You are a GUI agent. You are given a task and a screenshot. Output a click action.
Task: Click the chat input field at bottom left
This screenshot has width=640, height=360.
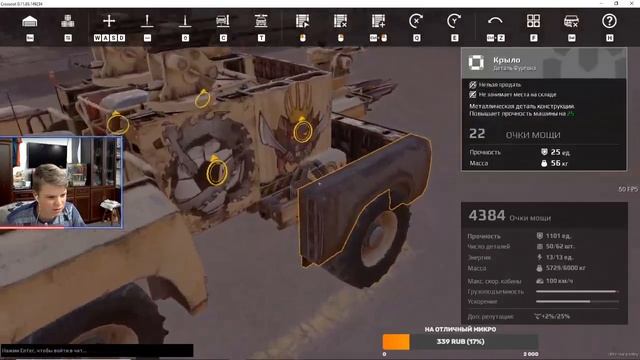point(97,351)
